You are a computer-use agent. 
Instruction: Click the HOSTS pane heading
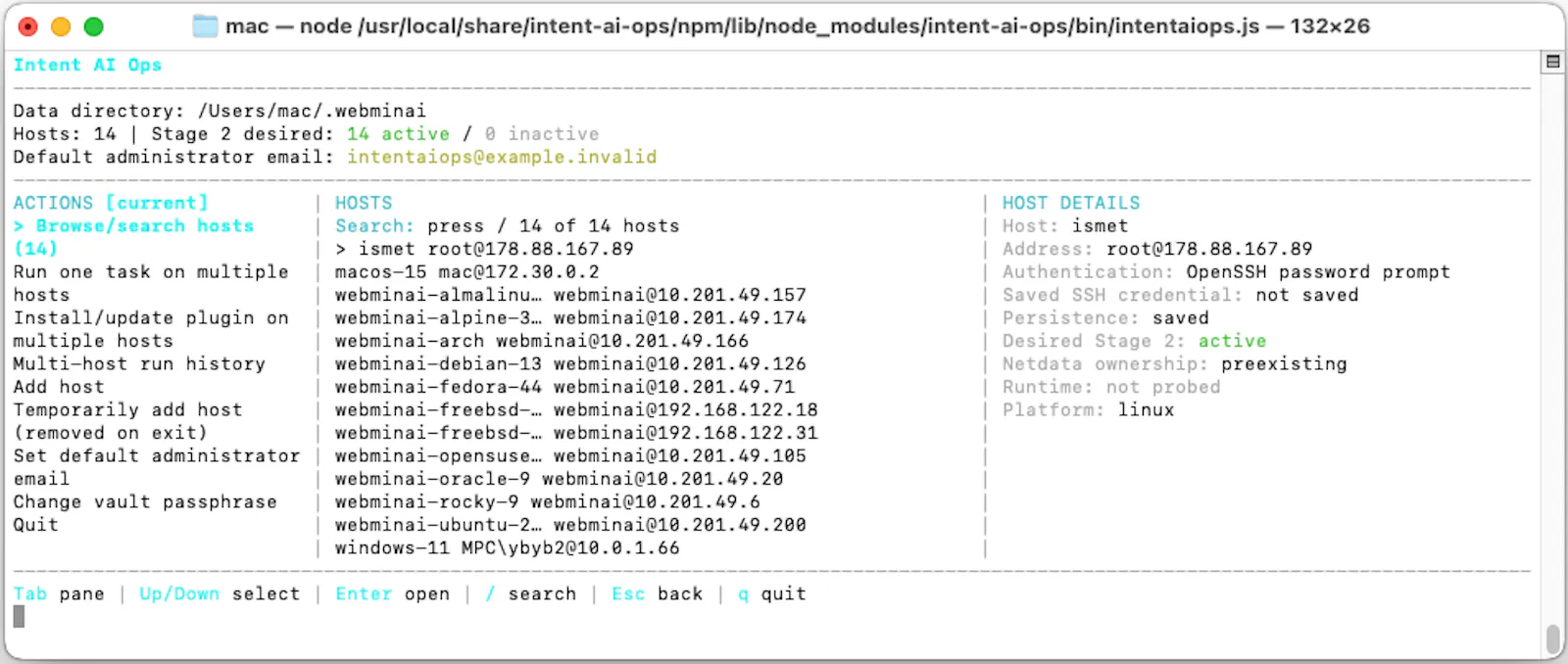[x=364, y=203]
